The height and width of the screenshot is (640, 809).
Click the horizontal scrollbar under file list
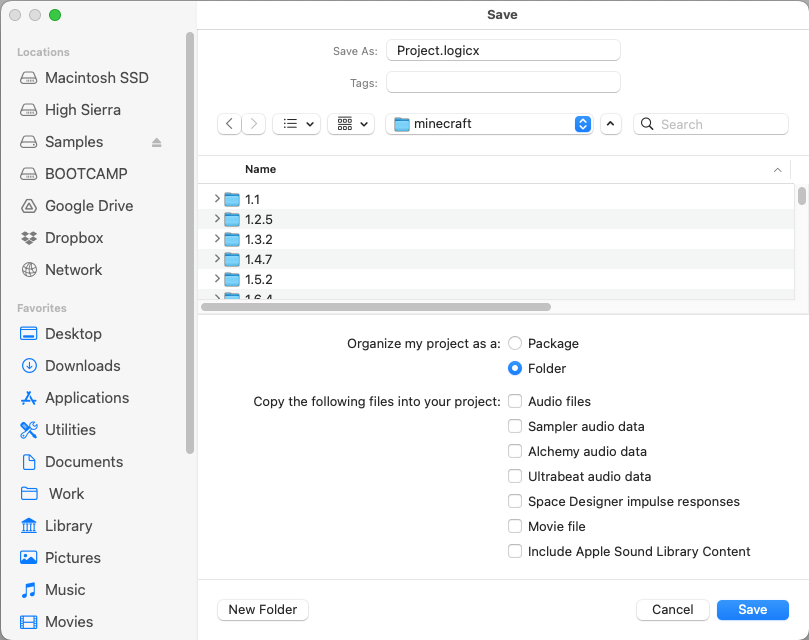tap(376, 307)
